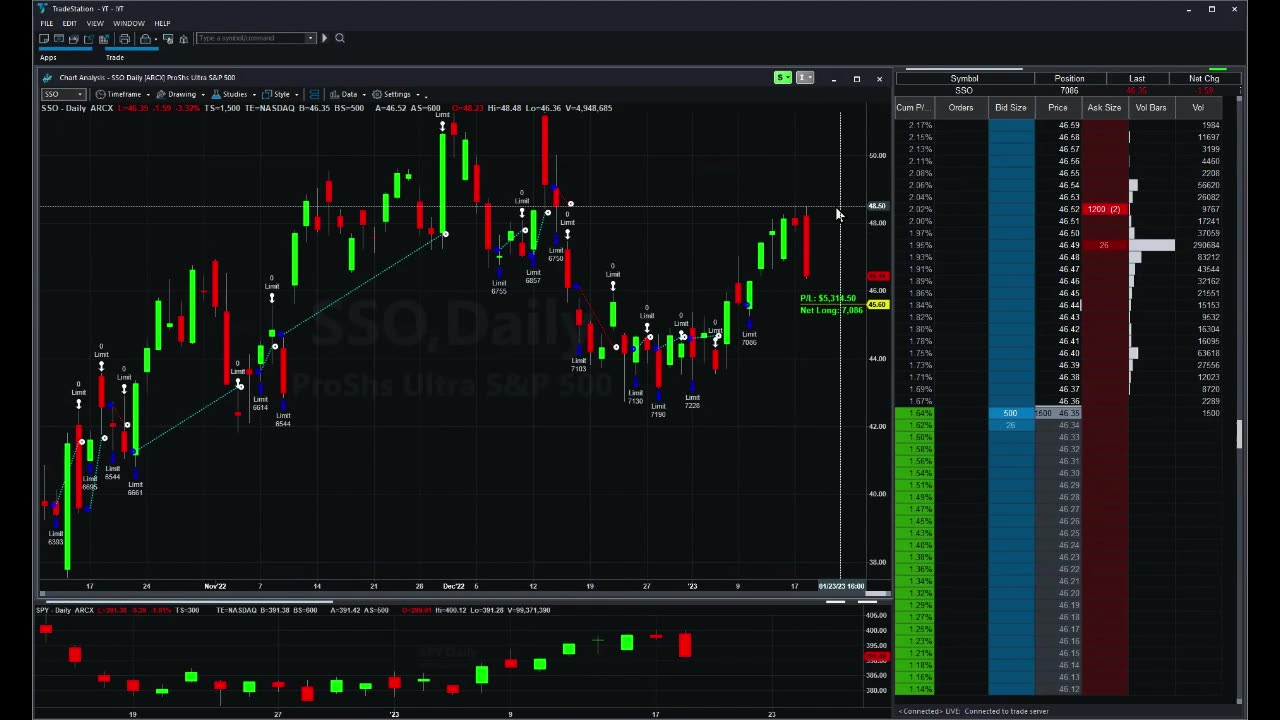Click inside the symbol/command input field
The width and height of the screenshot is (1280, 720).
point(250,39)
